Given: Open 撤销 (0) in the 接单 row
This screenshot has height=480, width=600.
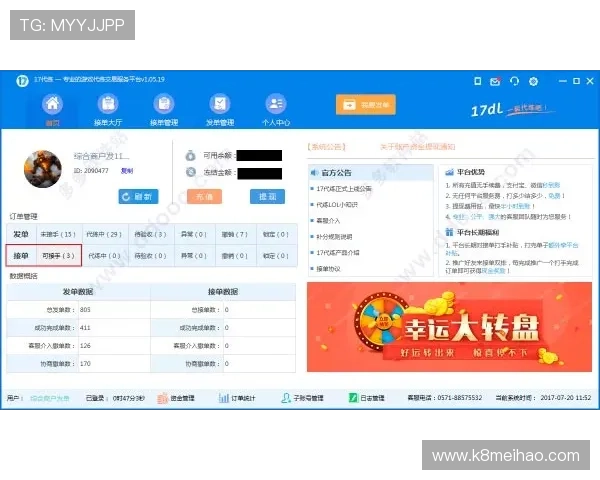Looking at the screenshot, I should tap(235, 256).
